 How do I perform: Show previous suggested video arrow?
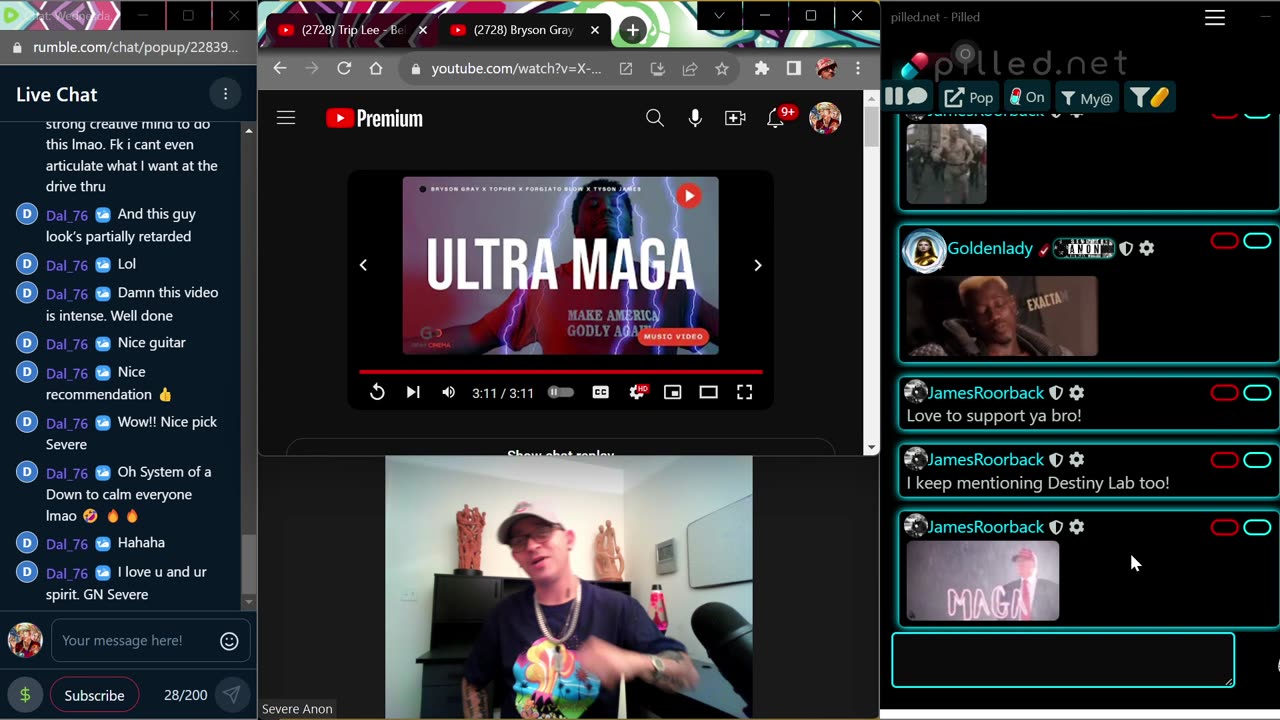coord(363,265)
